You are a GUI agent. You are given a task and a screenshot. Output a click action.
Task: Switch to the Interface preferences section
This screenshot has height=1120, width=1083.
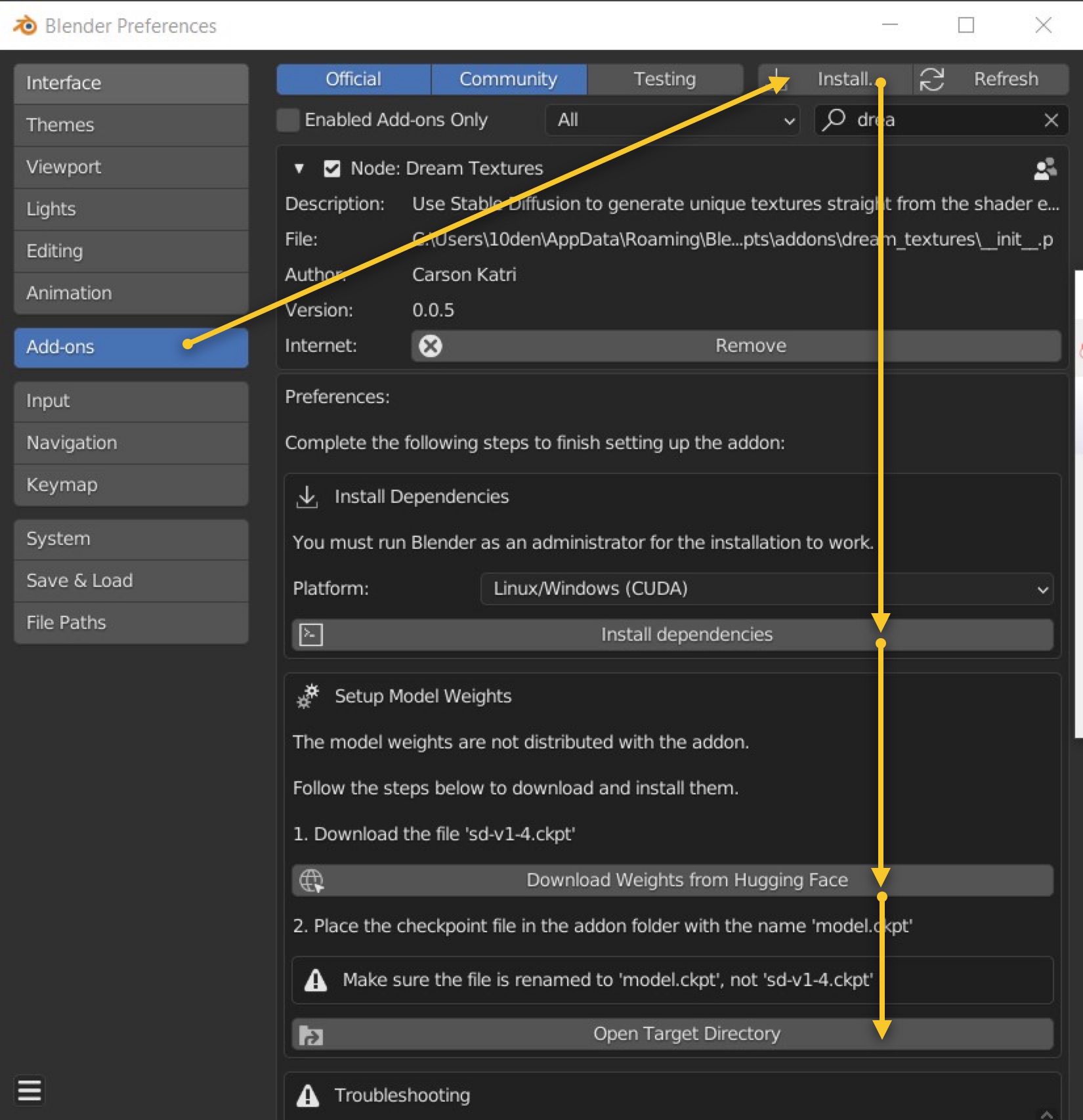131,83
